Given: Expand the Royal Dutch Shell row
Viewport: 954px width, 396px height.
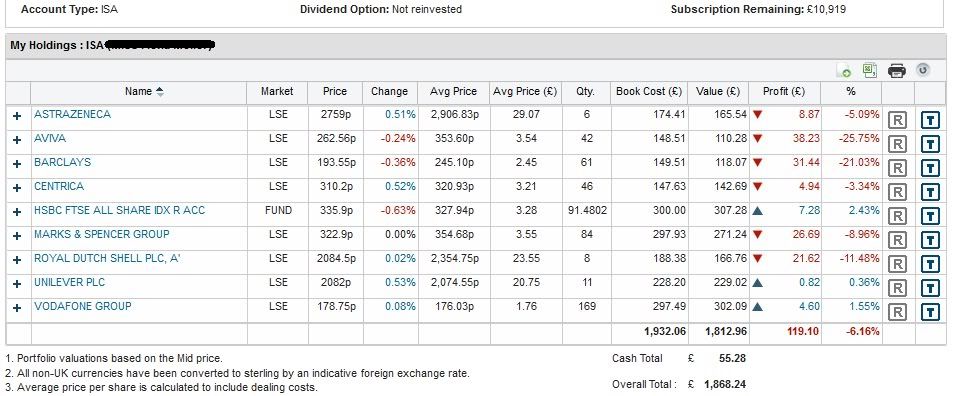Looking at the screenshot, I should [x=17, y=260].
